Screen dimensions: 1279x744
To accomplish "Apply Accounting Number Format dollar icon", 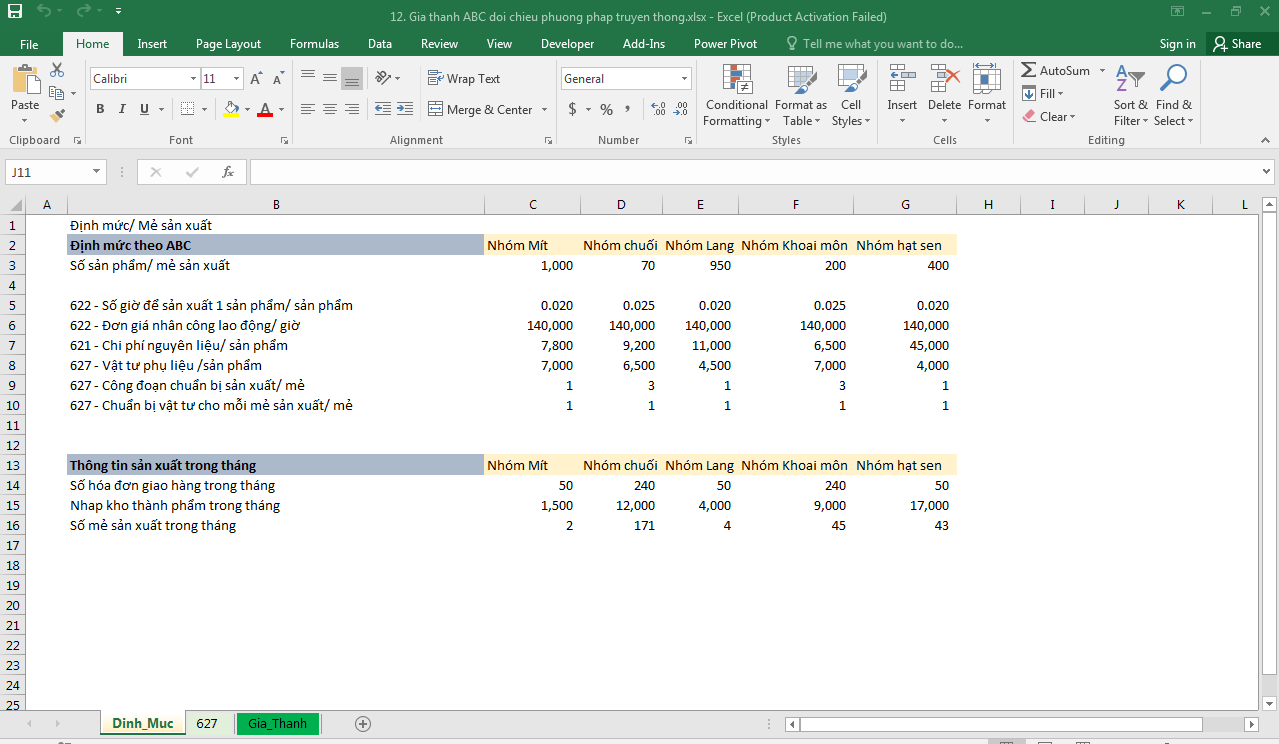I will (572, 109).
